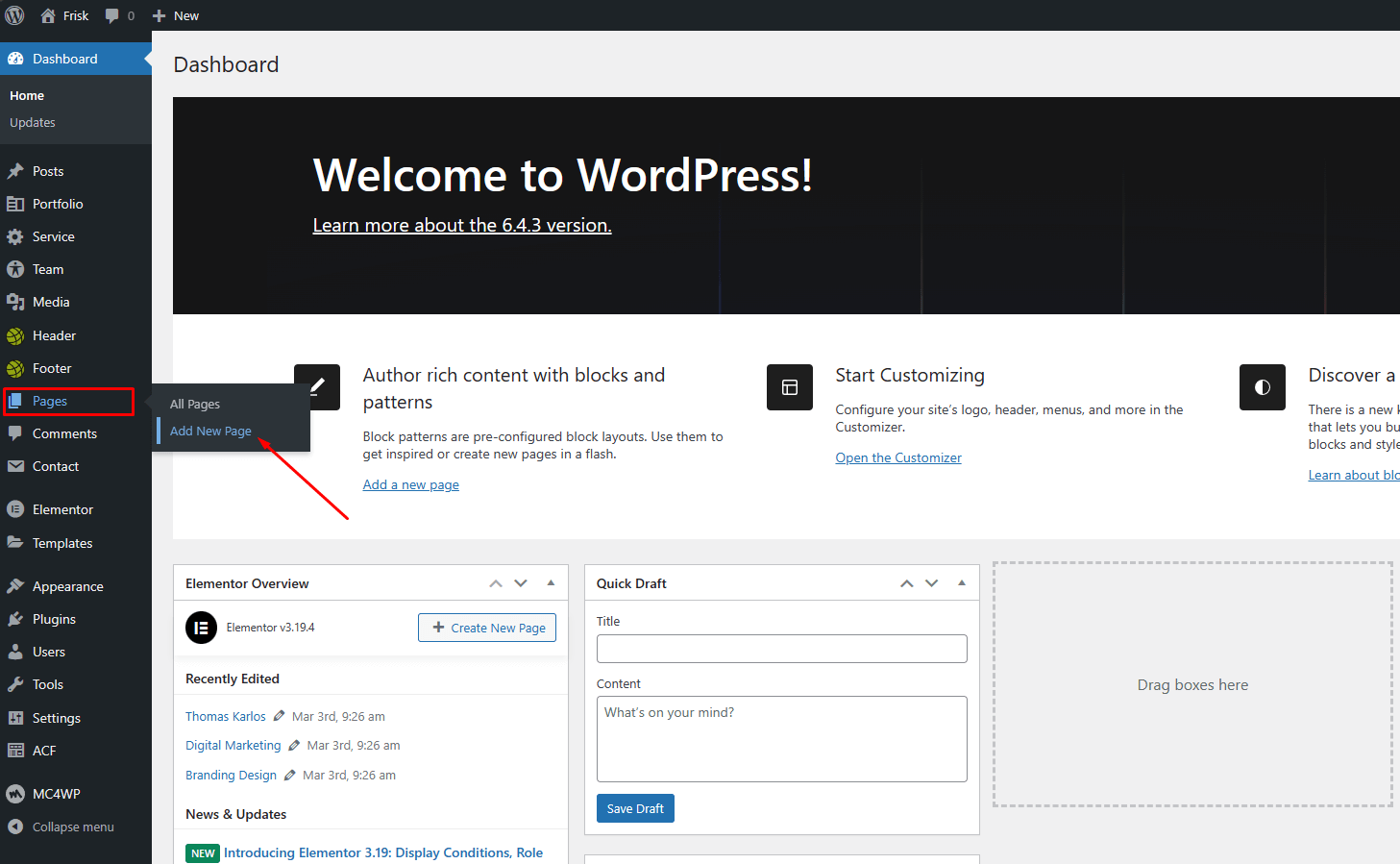Move Elementor Overview widget down with chevron

pos(521,583)
